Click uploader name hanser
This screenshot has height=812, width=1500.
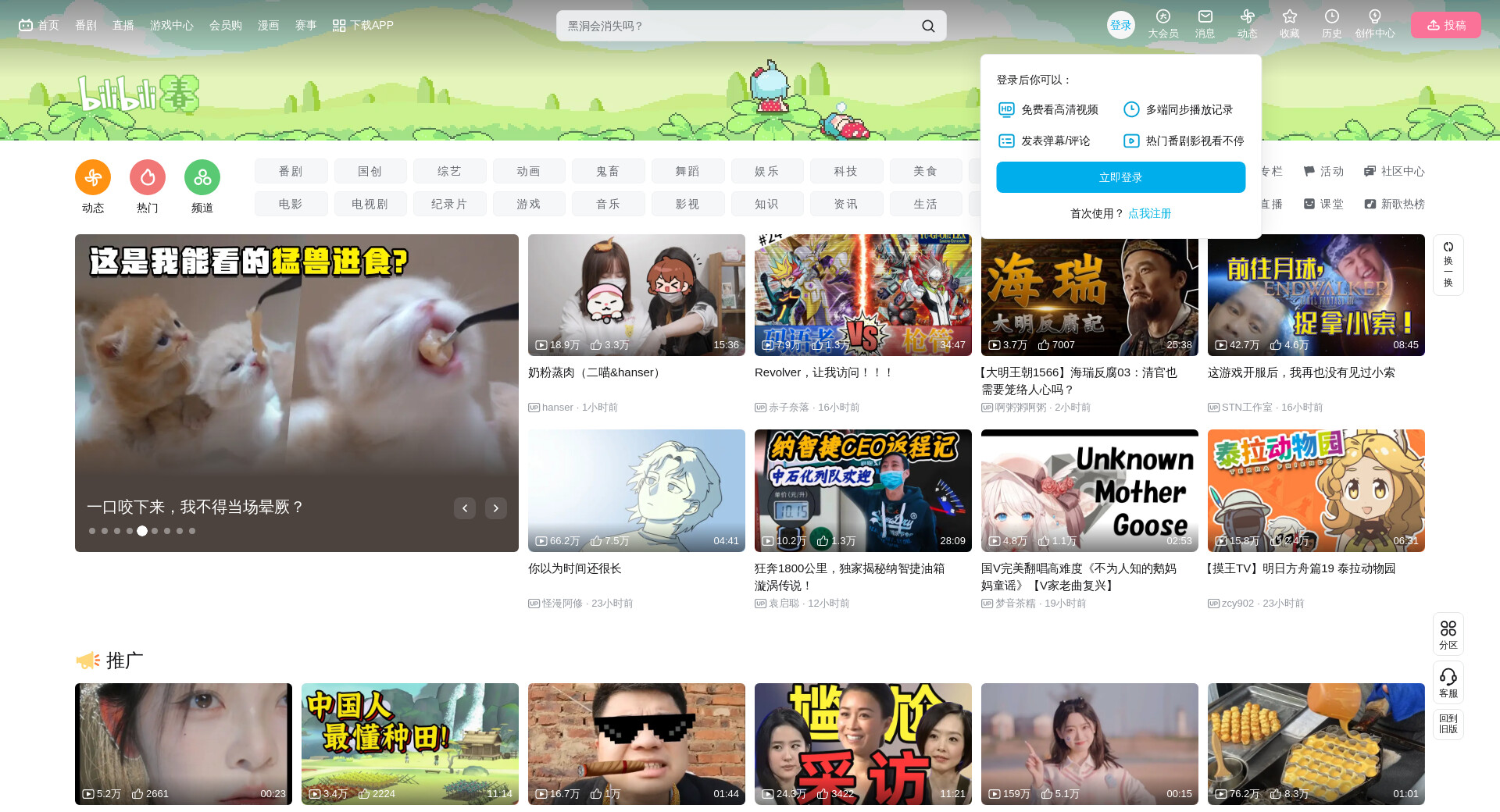[558, 408]
